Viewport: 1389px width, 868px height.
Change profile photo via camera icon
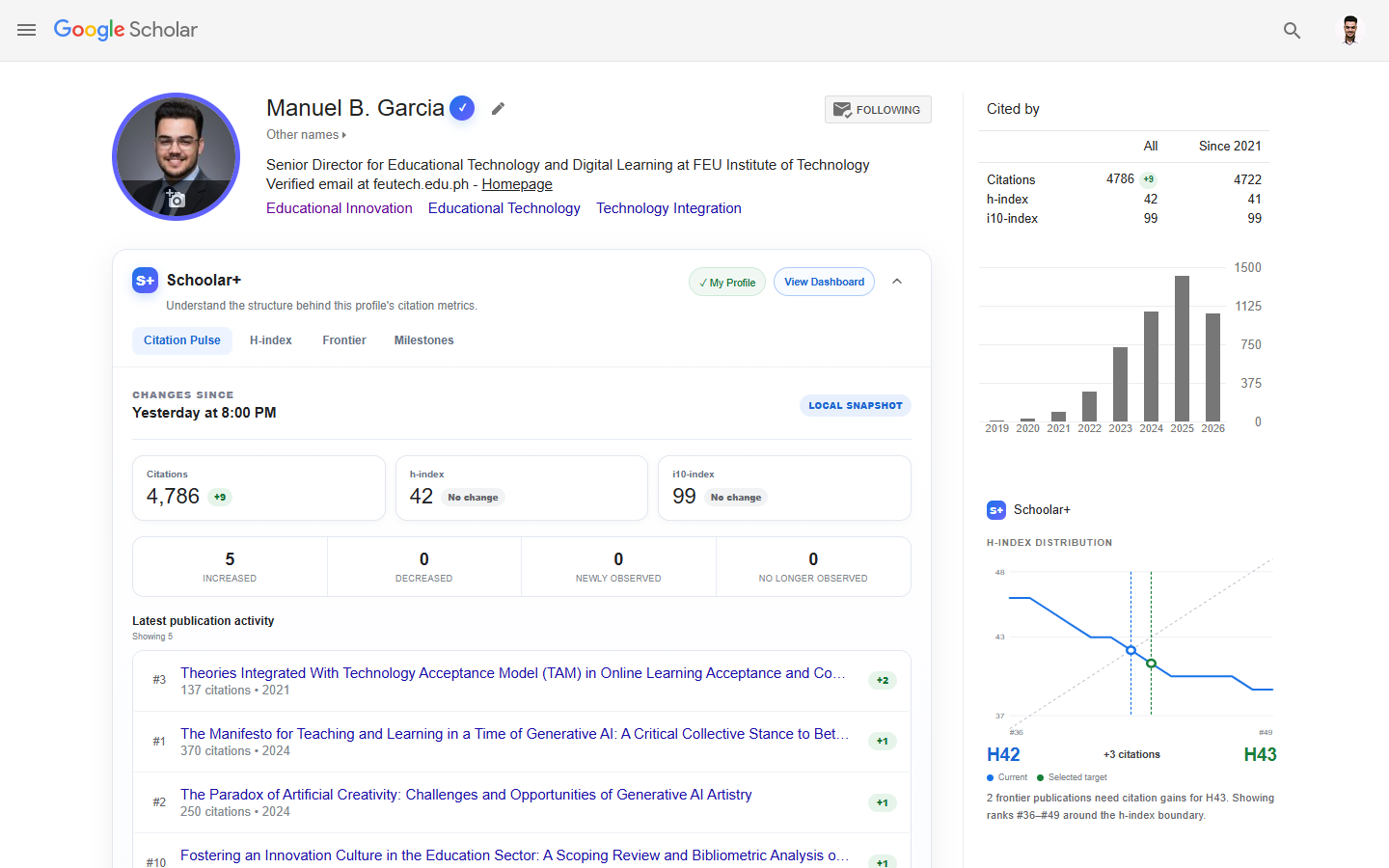176,200
